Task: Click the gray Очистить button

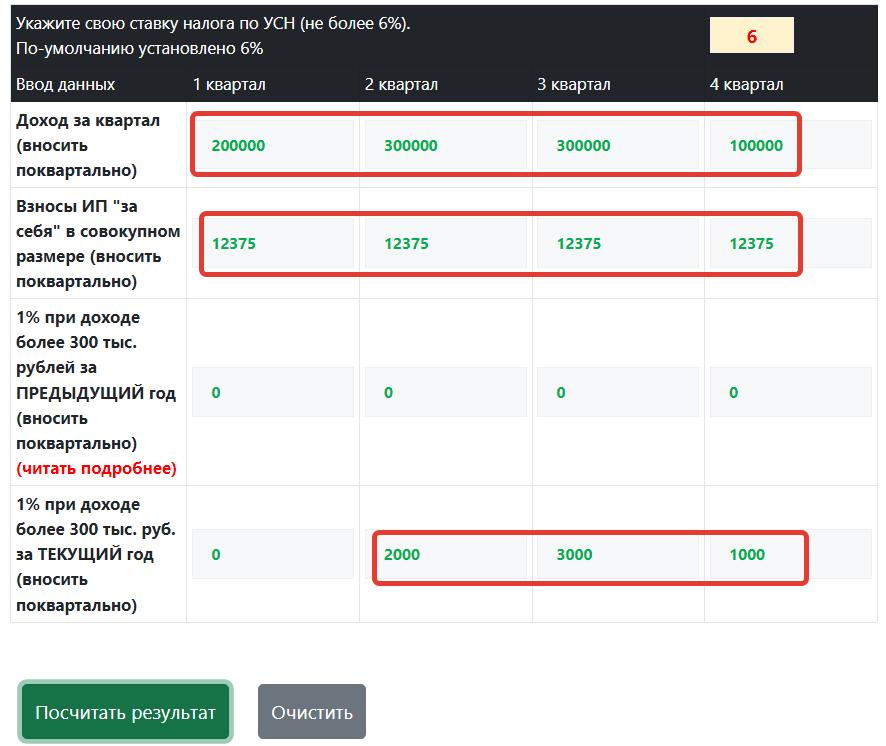Action: coord(312,712)
